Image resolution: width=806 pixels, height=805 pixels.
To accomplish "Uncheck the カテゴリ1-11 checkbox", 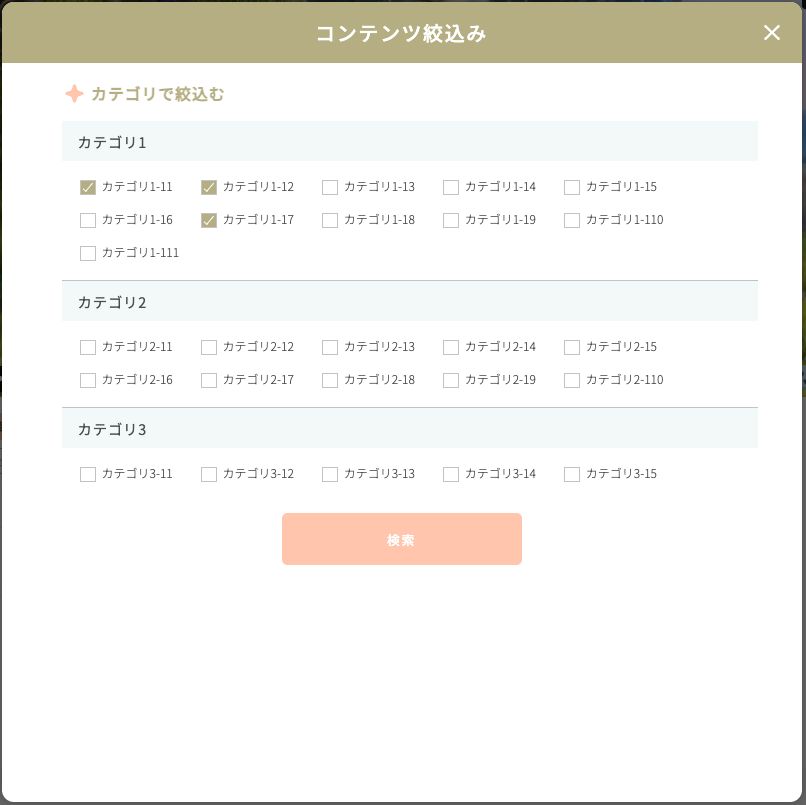I will [x=88, y=187].
